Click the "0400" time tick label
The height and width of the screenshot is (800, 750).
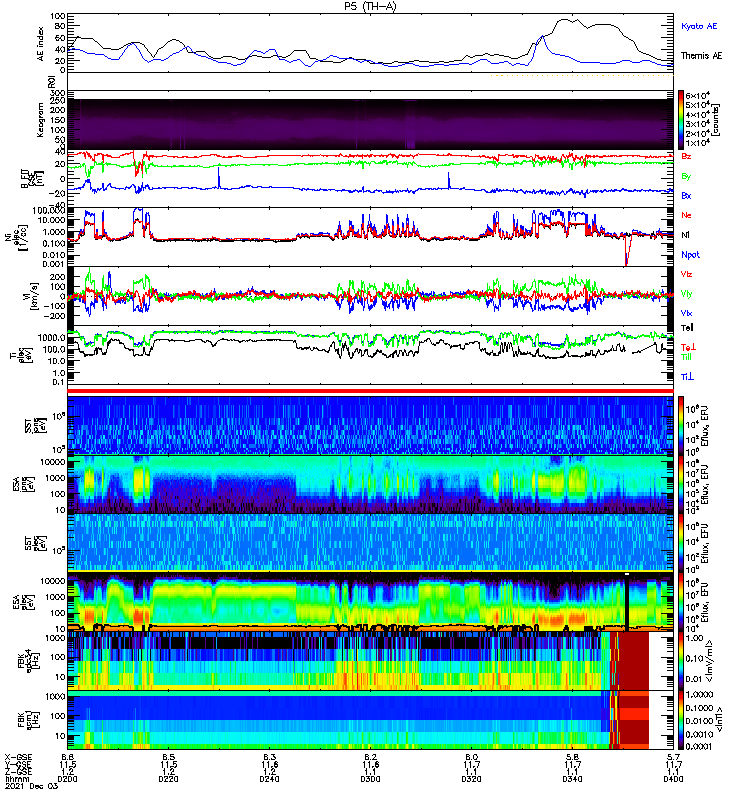pos(673,779)
